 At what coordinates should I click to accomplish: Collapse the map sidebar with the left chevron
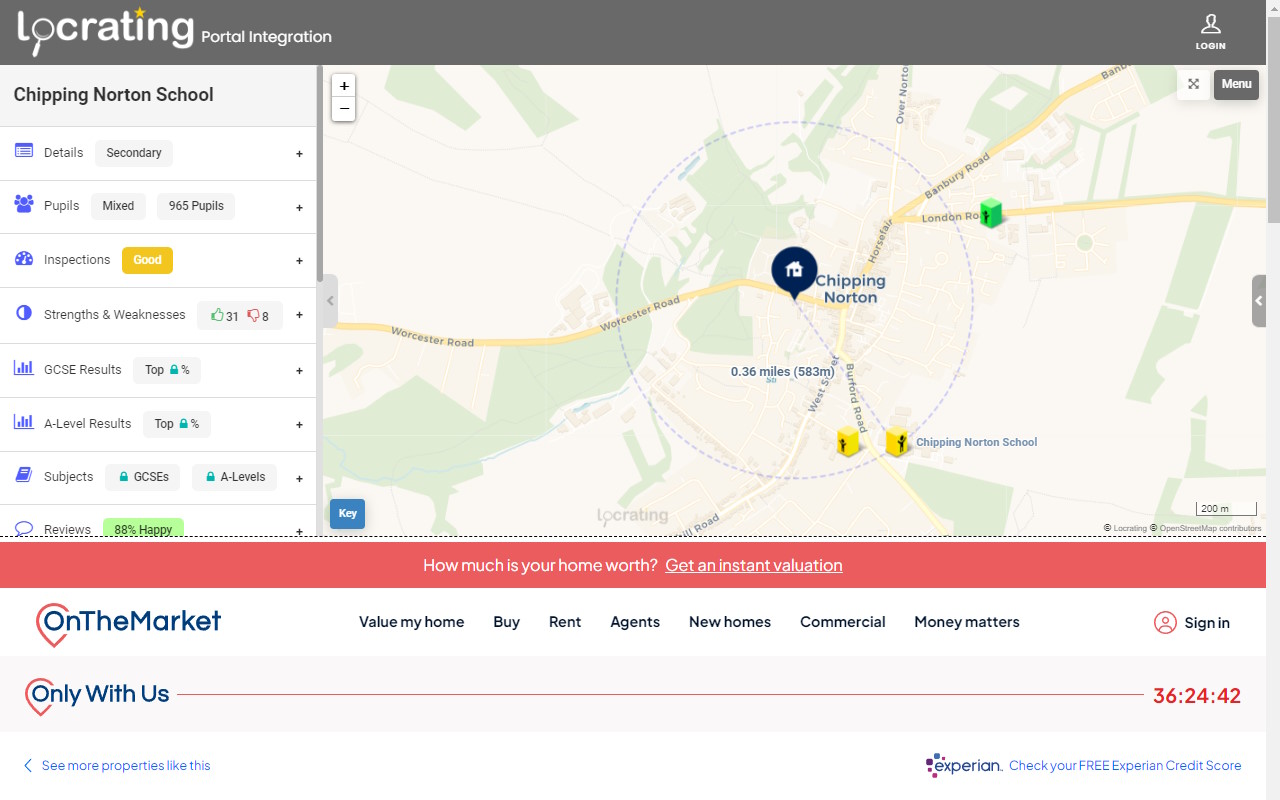point(330,300)
